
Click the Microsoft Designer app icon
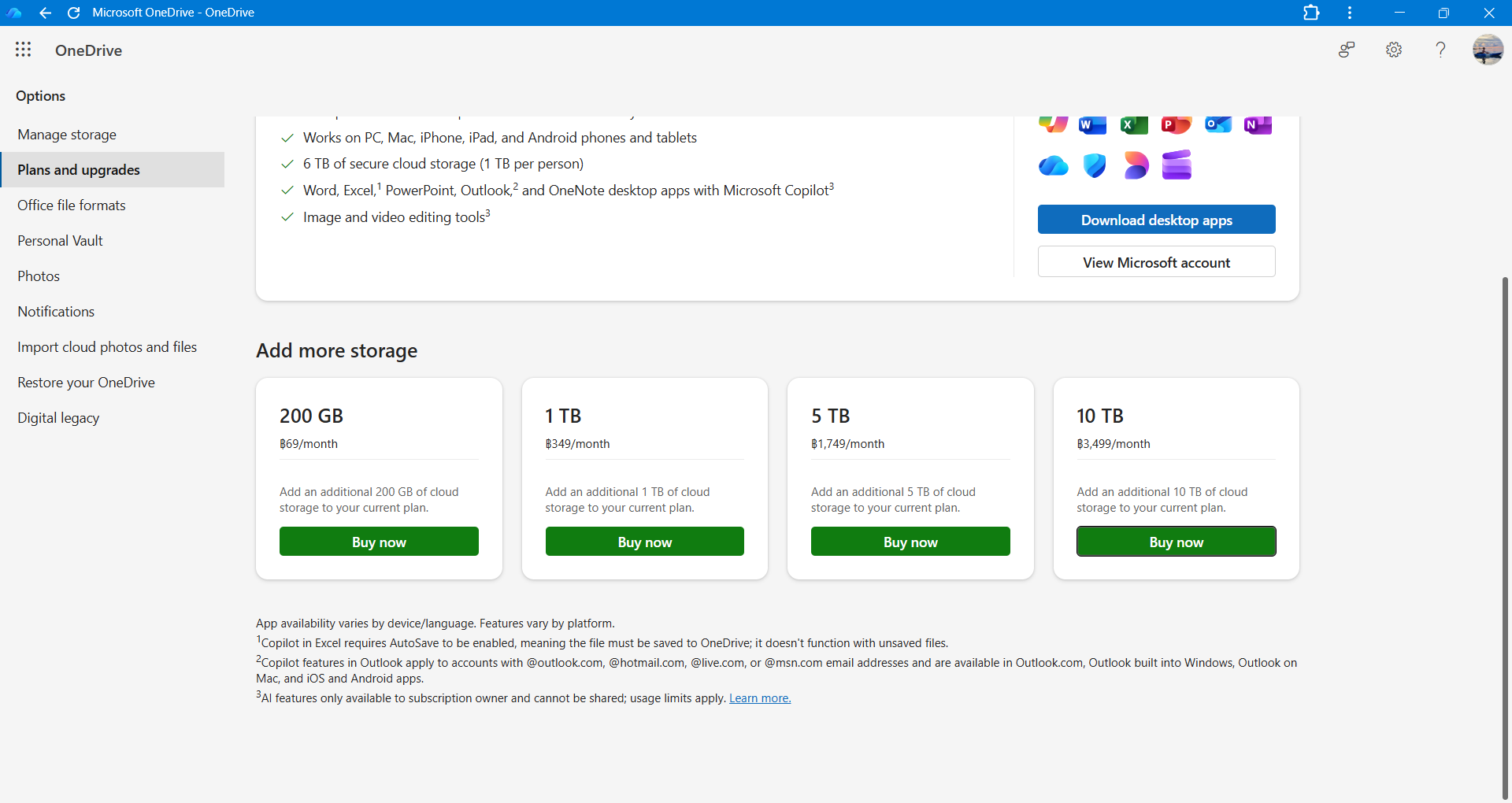[x=1136, y=165]
